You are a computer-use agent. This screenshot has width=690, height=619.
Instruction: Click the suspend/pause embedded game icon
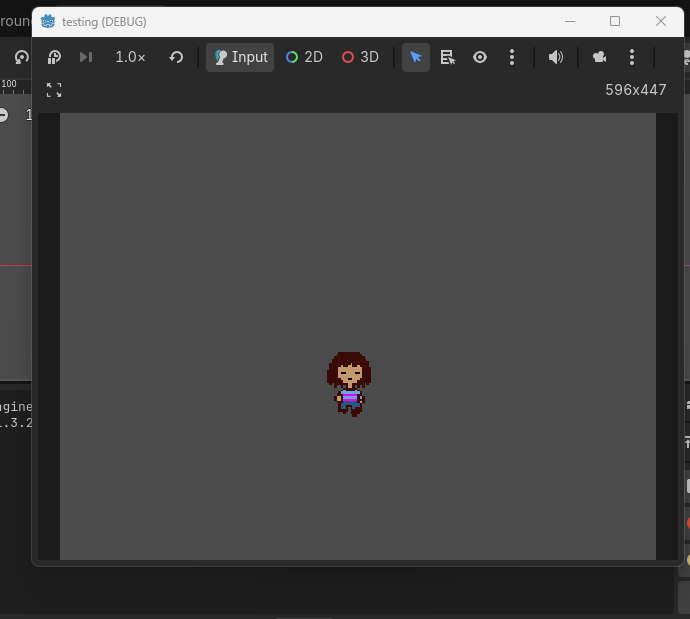pos(54,57)
